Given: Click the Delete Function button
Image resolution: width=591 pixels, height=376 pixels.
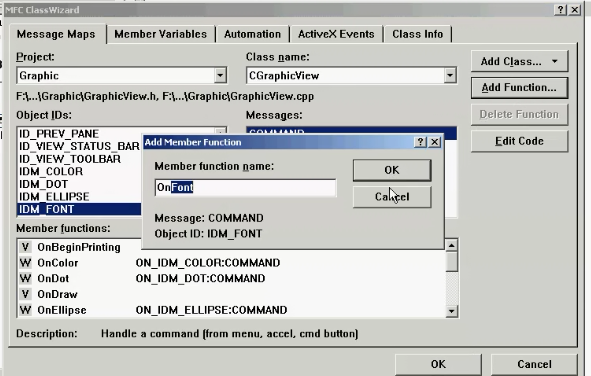Looking at the screenshot, I should coord(519,115).
